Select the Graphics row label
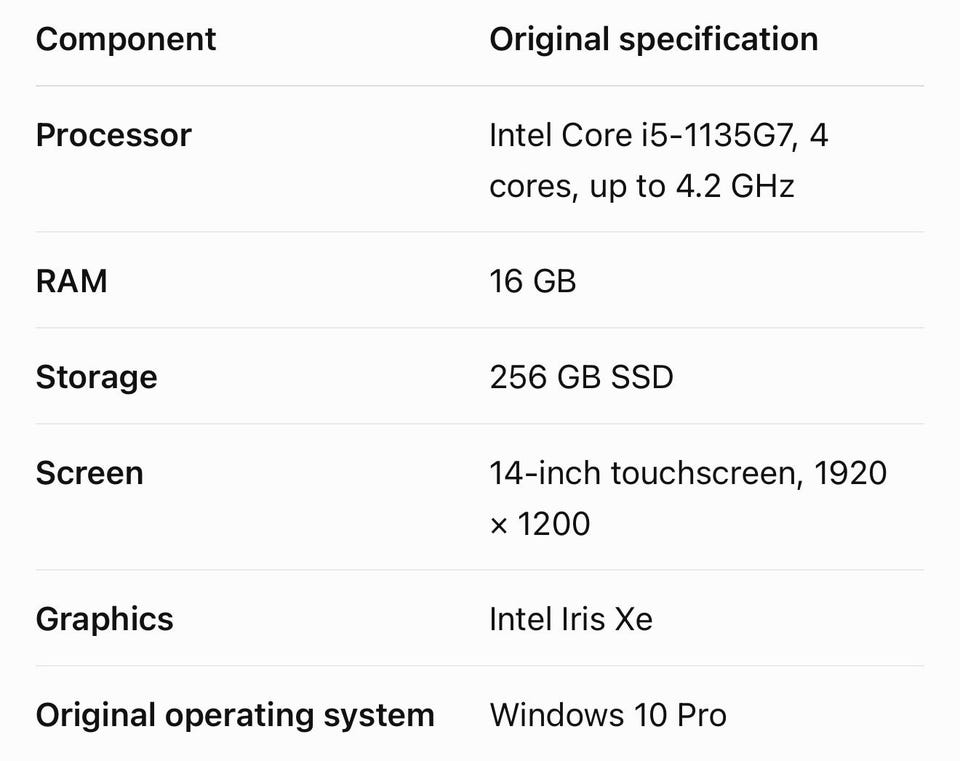Image resolution: width=960 pixels, height=761 pixels. [104, 620]
